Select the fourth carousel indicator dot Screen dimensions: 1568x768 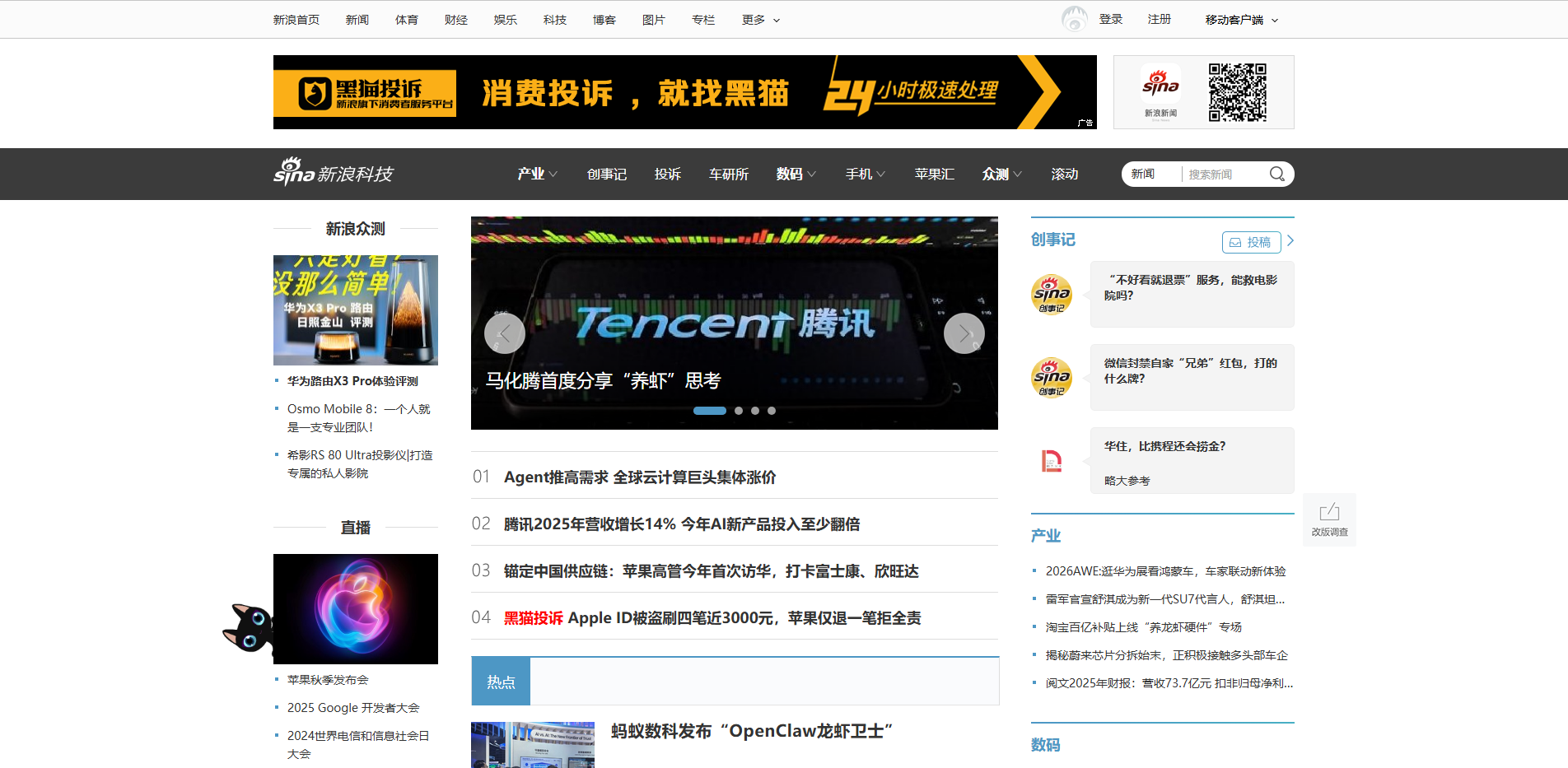772,411
